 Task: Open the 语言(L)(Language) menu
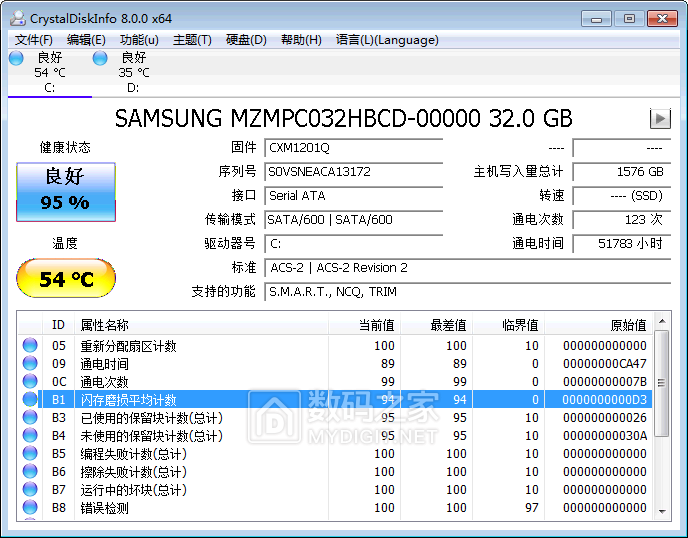click(387, 40)
